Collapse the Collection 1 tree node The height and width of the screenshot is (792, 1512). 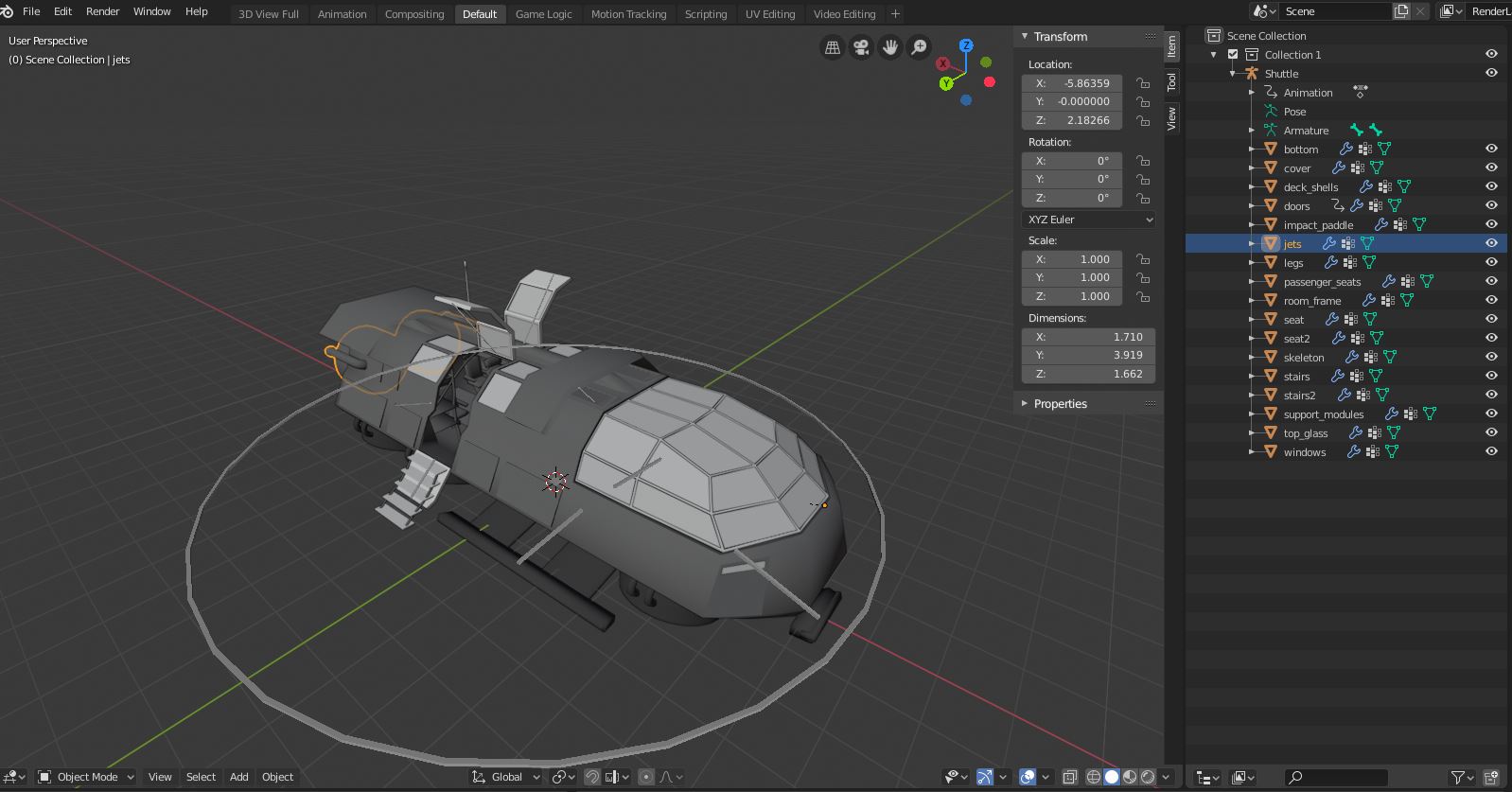1214,54
